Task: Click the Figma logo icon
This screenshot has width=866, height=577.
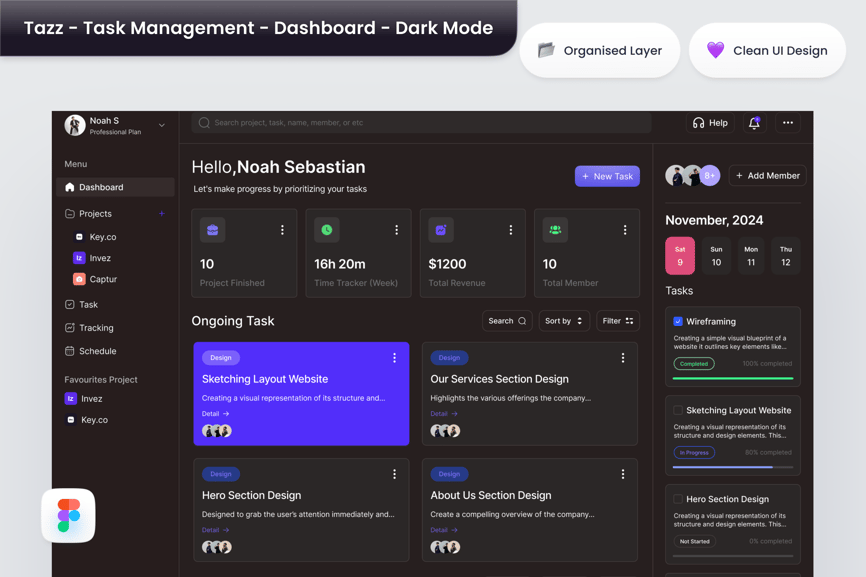Action: coord(68,516)
